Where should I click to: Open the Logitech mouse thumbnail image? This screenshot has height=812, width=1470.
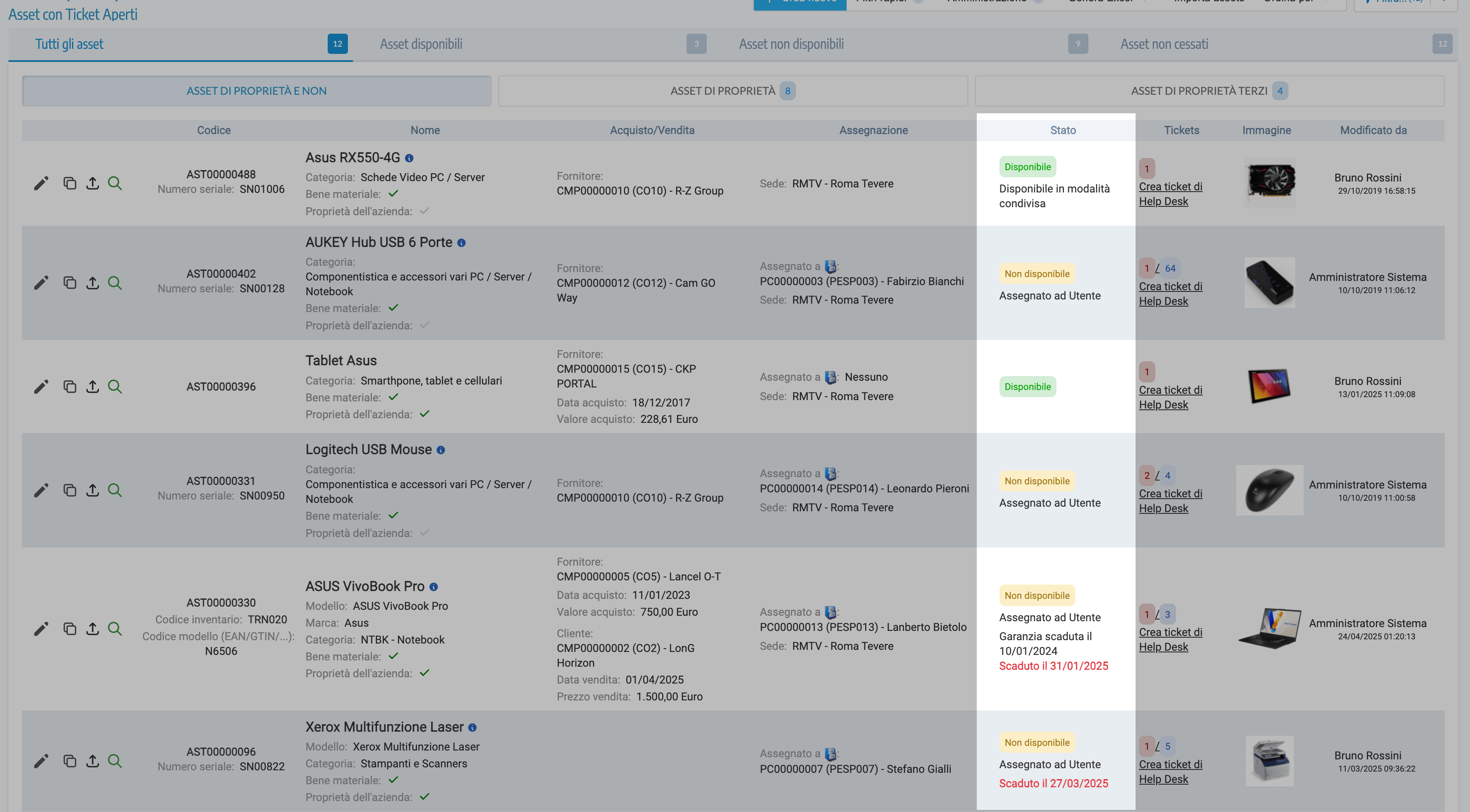tap(1269, 490)
